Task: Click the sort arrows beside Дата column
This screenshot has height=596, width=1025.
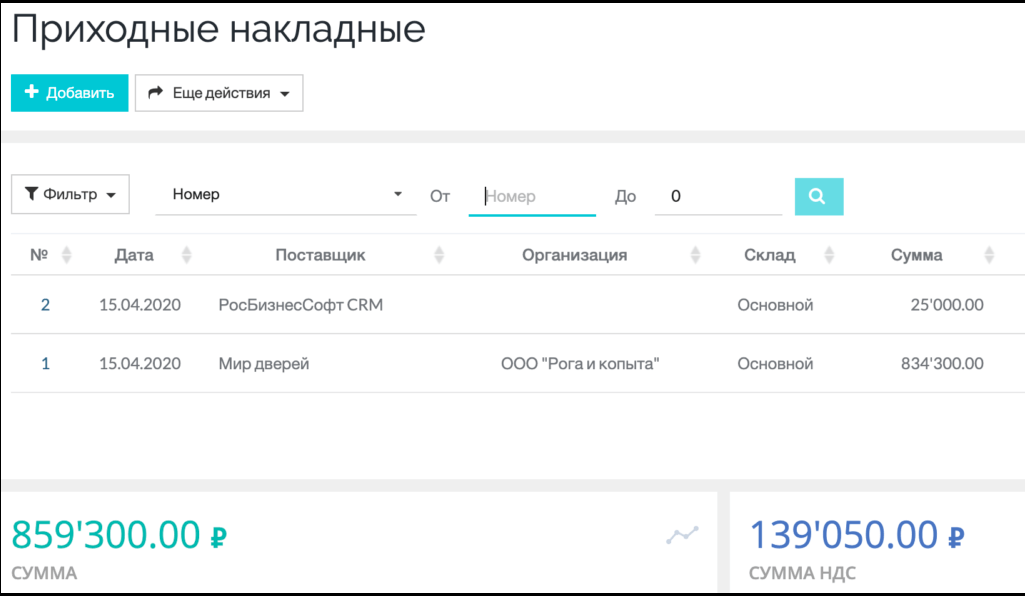Action: coord(186,255)
